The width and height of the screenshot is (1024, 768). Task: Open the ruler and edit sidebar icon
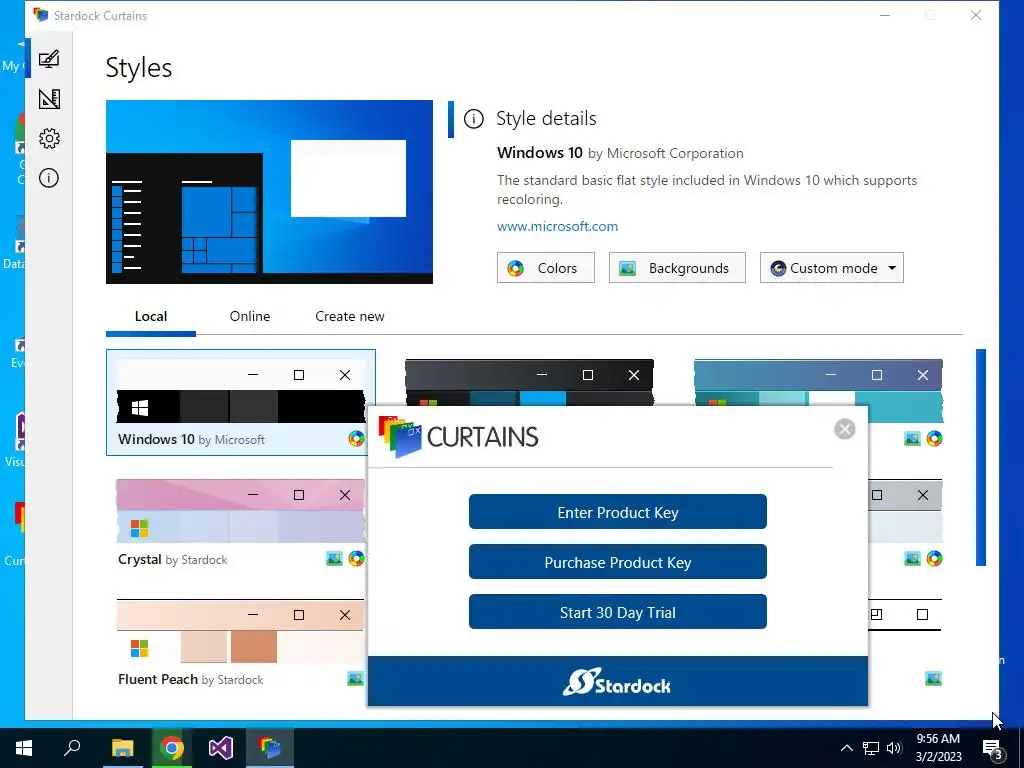point(49,99)
